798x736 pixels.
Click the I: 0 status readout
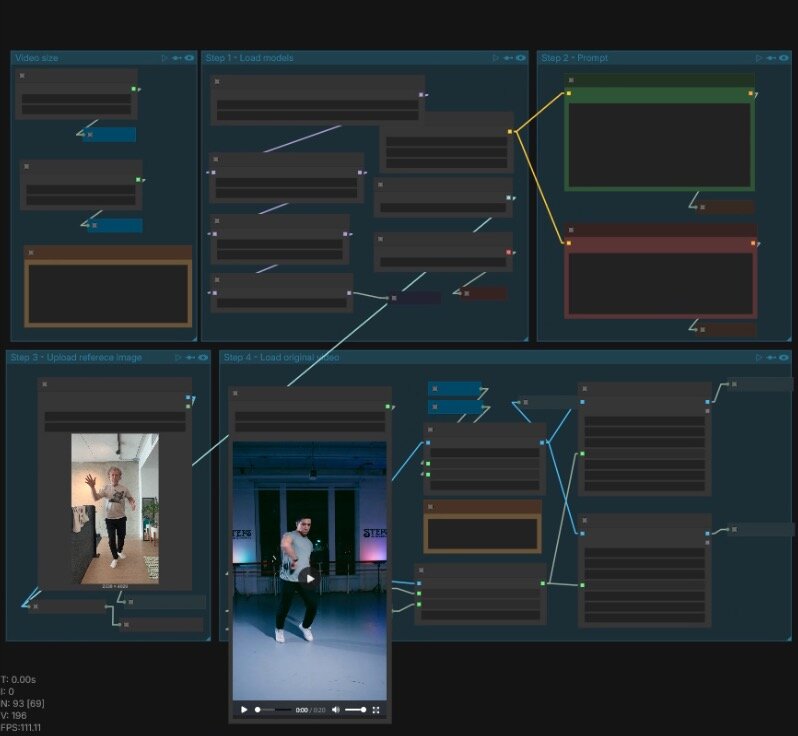click(x=8, y=691)
